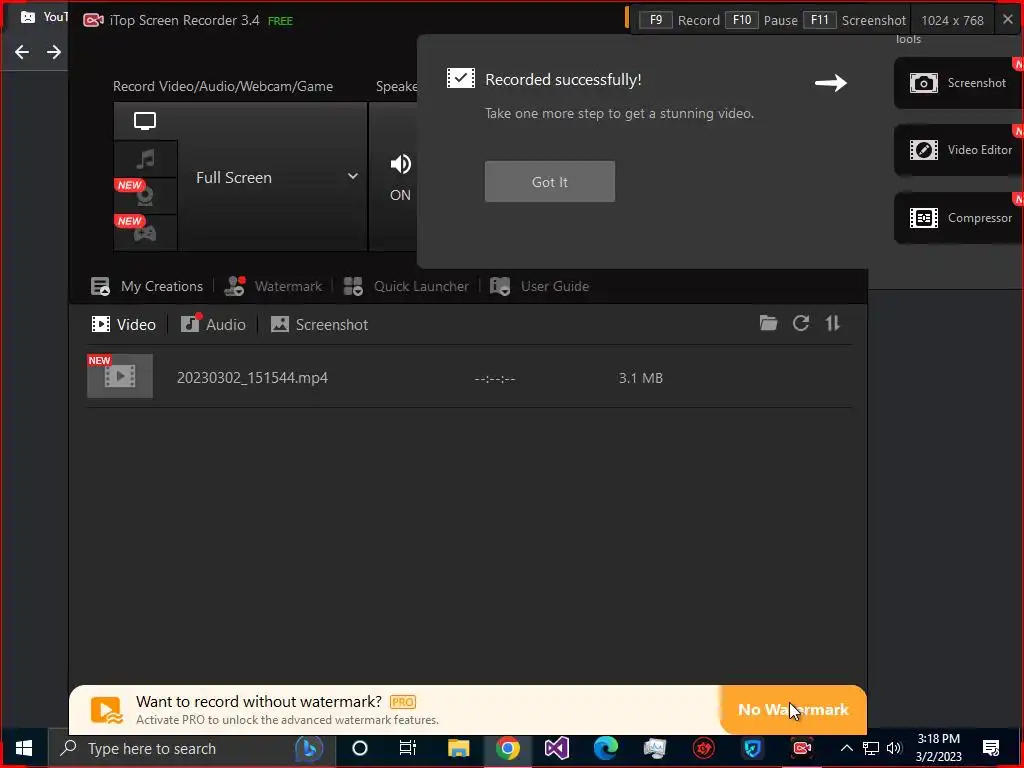Select the screen recording monitor icon
Viewport: 1024px width, 768px height.
coord(145,121)
